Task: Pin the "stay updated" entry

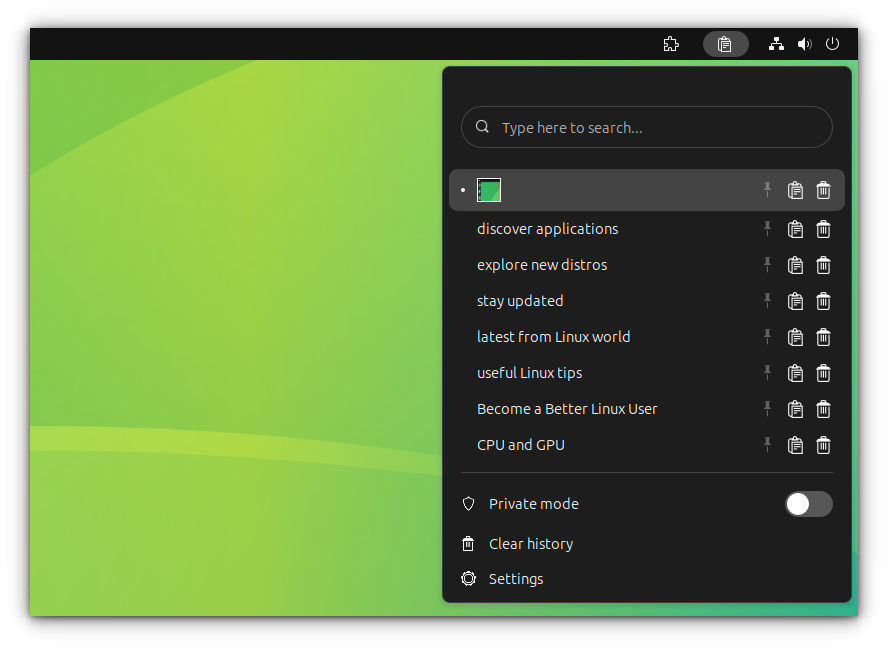Action: point(767,301)
